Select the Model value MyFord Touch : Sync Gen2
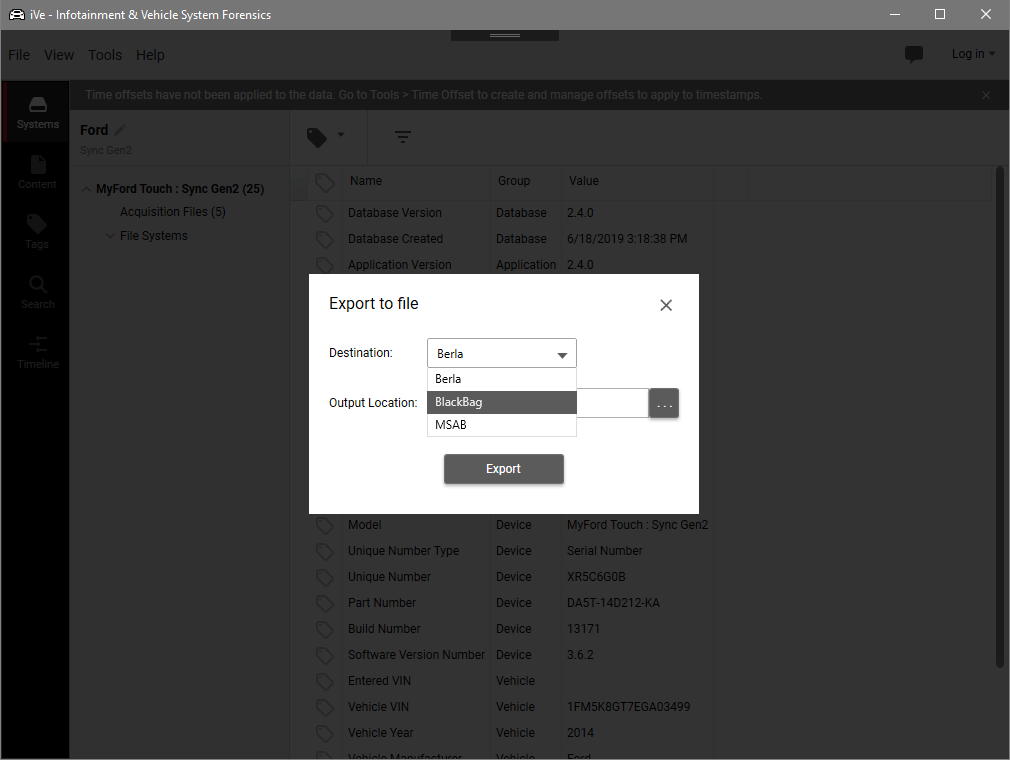 pyautogui.click(x=638, y=525)
